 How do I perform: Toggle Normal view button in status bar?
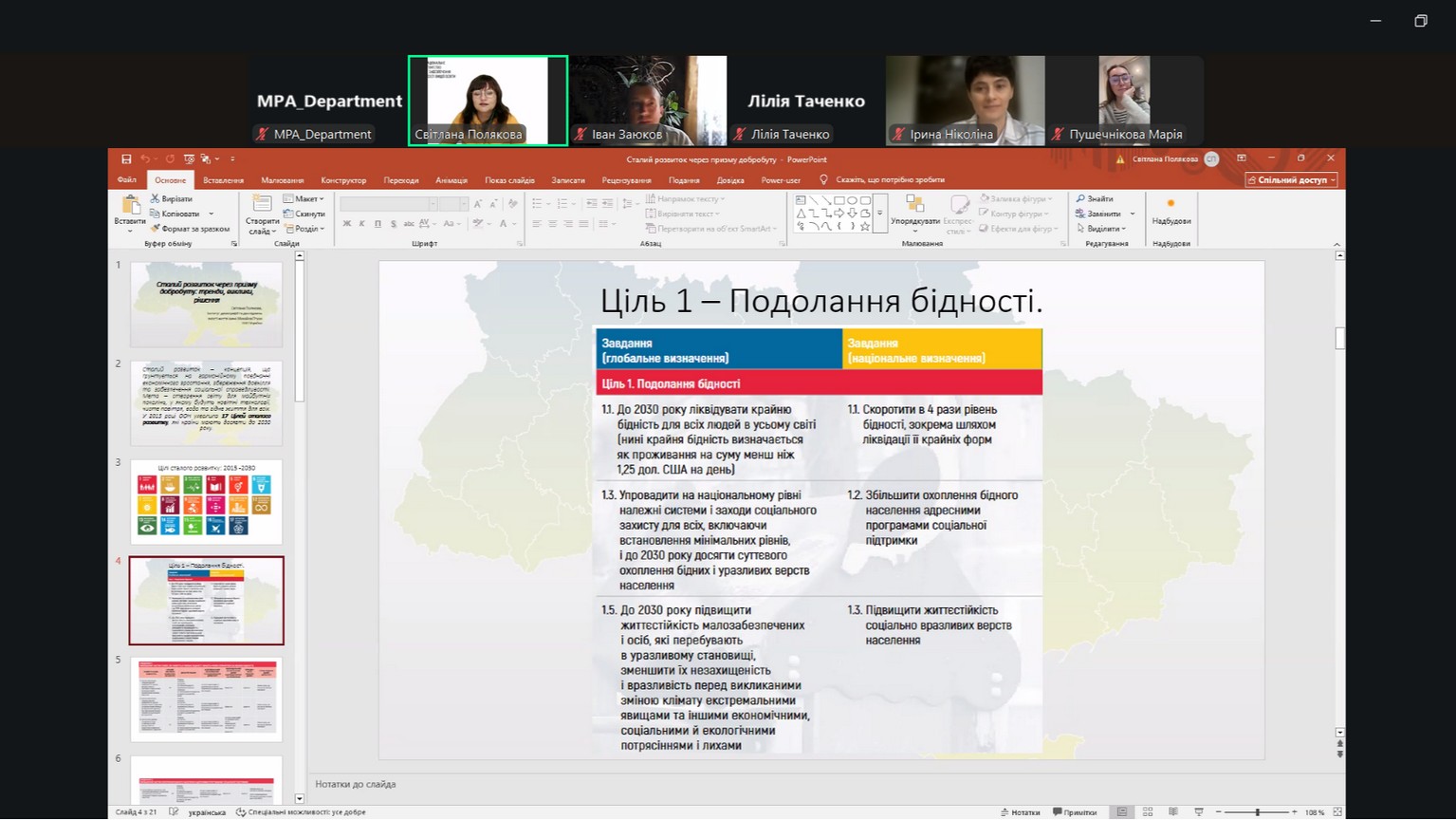coord(1122,812)
